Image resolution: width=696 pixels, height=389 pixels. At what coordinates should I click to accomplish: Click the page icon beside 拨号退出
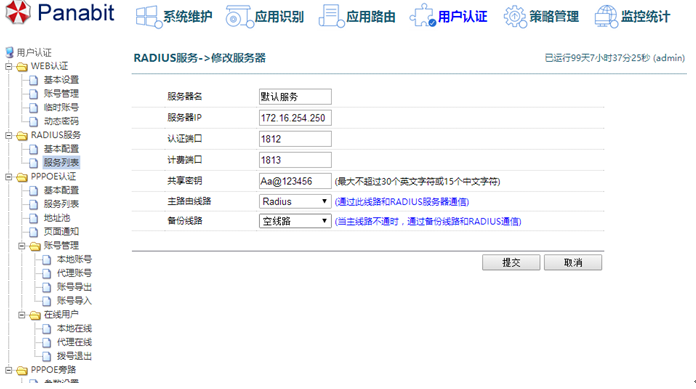tap(47, 356)
